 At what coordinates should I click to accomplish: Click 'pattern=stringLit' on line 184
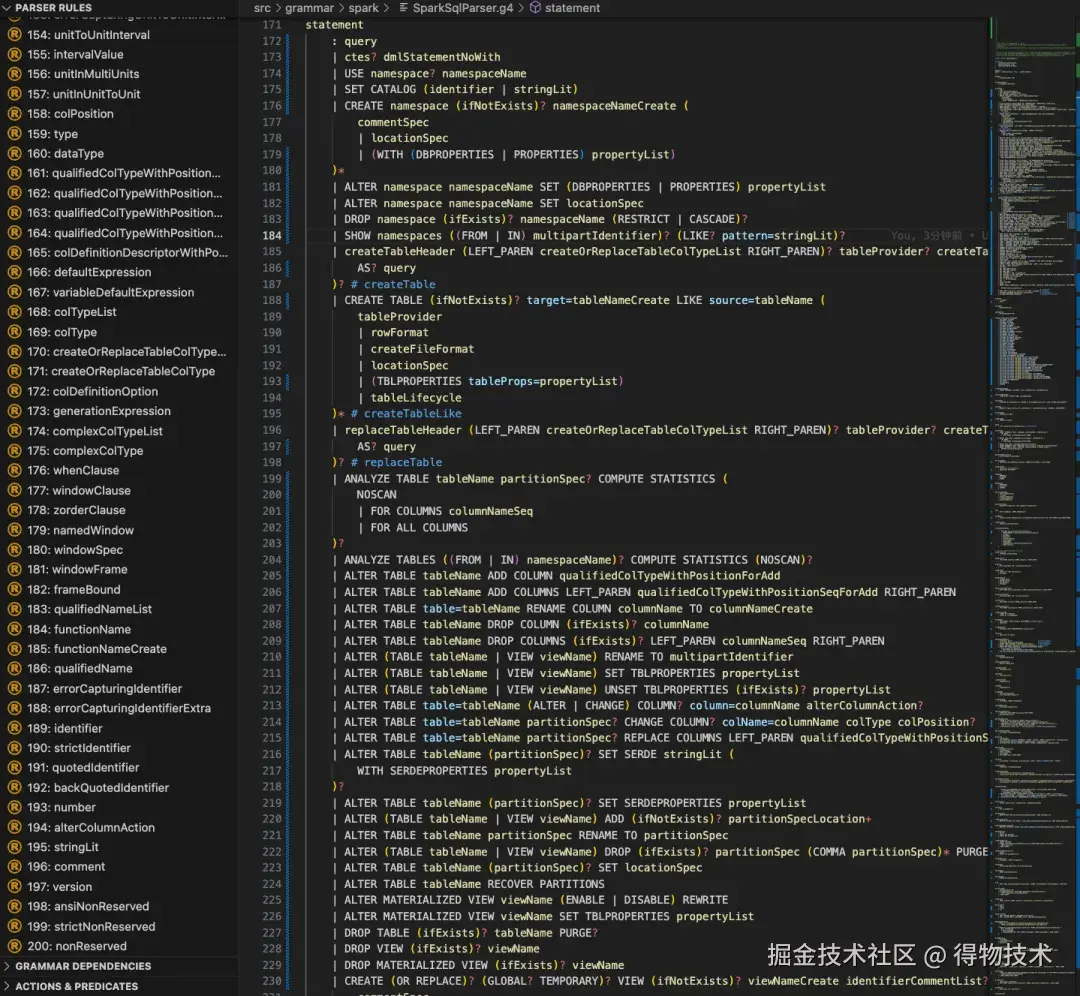(x=779, y=236)
